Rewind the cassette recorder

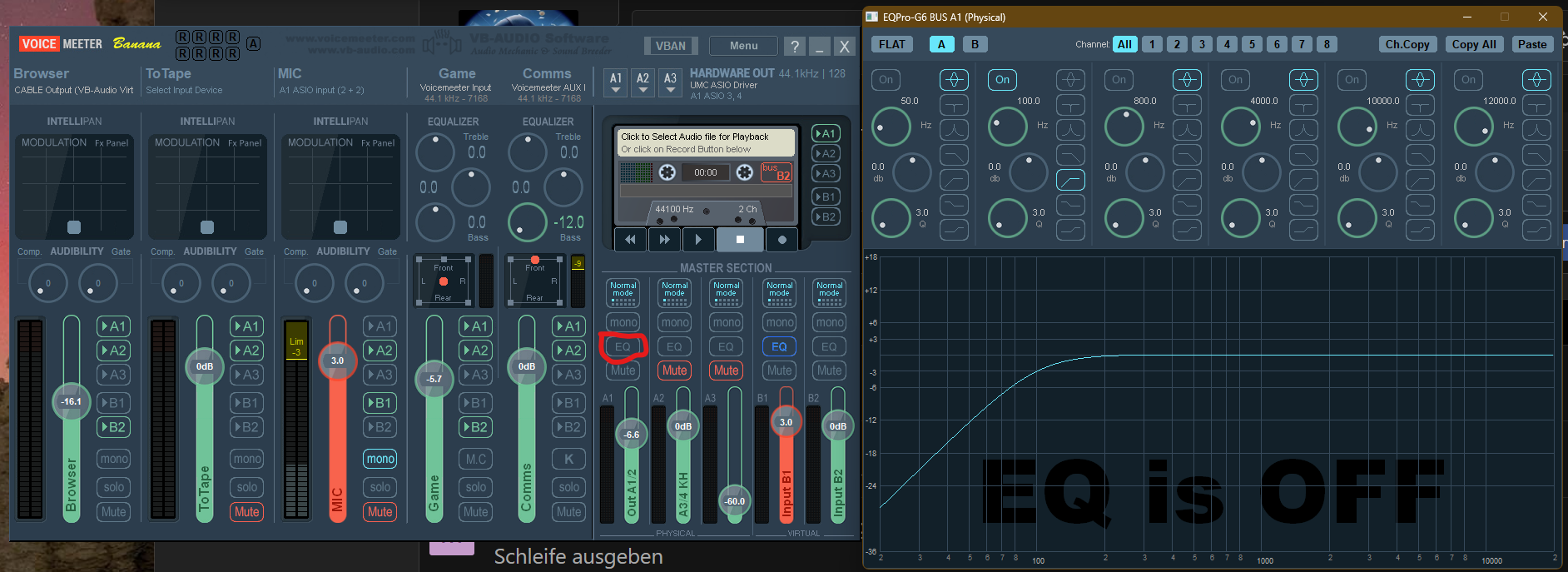630,240
